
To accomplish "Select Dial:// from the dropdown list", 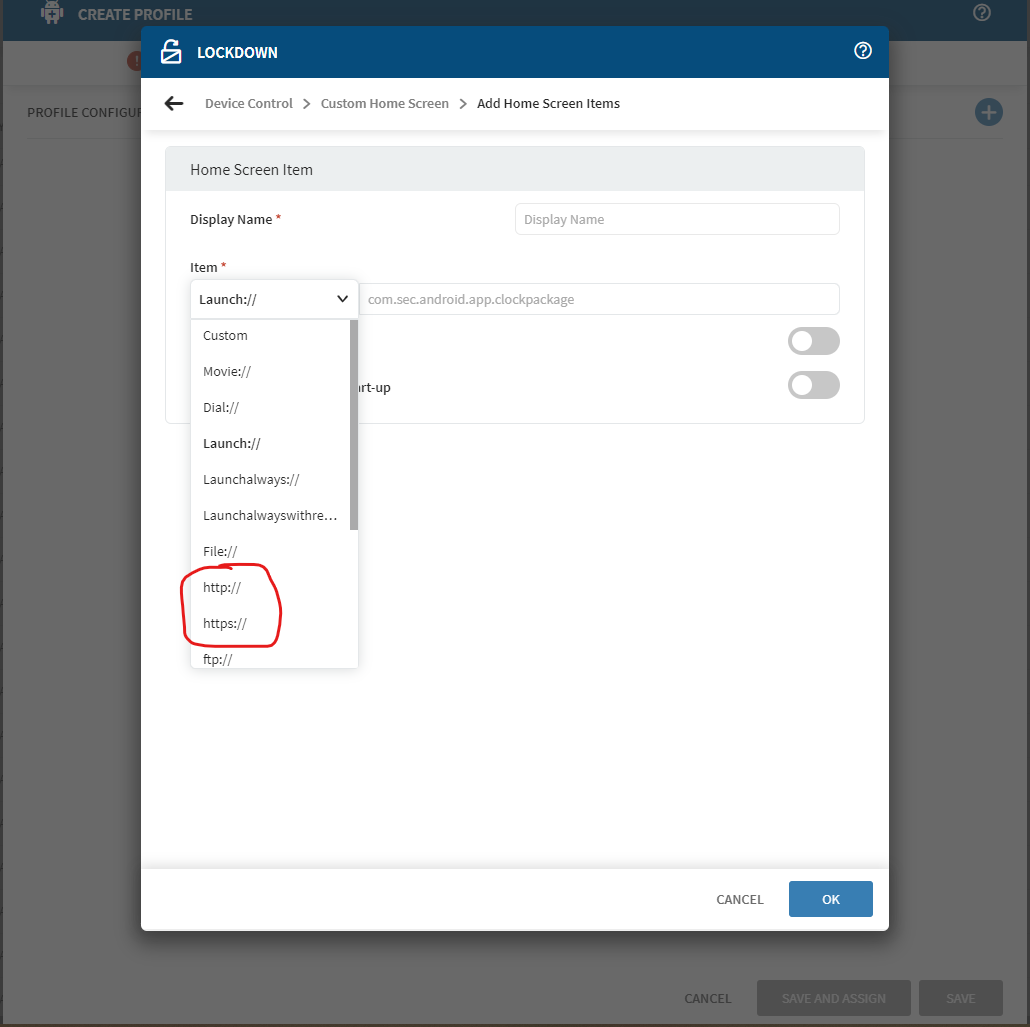I will click(x=221, y=408).
